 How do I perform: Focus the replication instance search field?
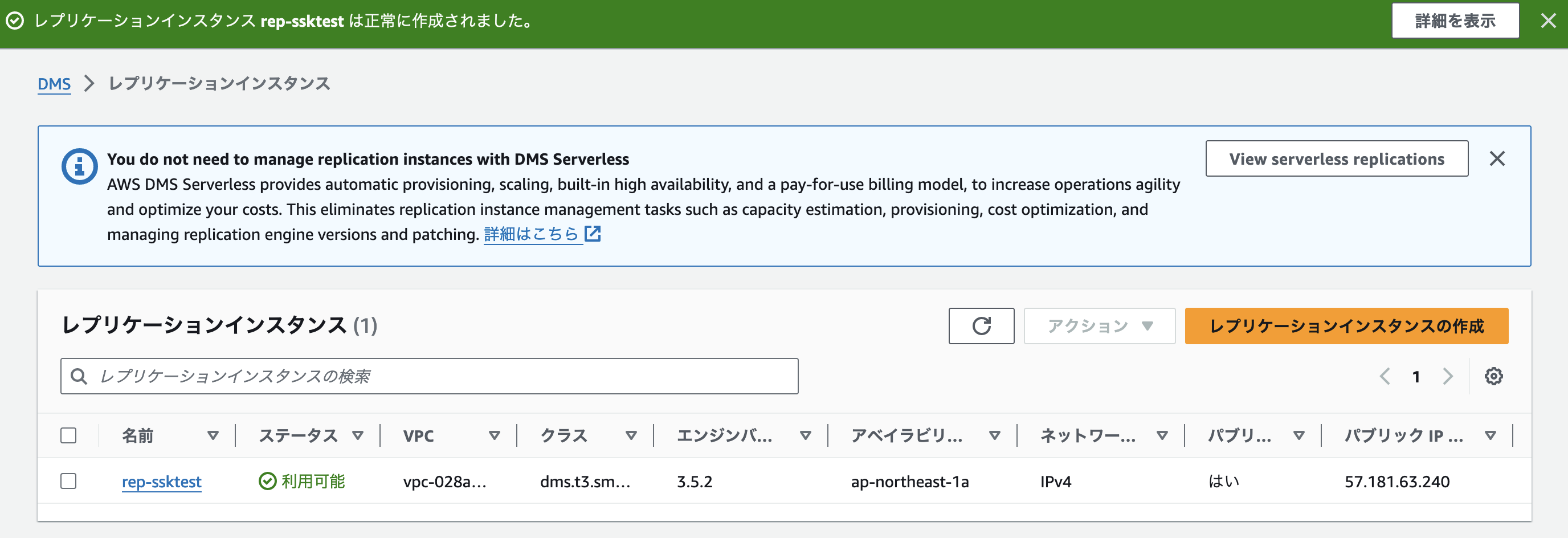pyautogui.click(x=429, y=376)
